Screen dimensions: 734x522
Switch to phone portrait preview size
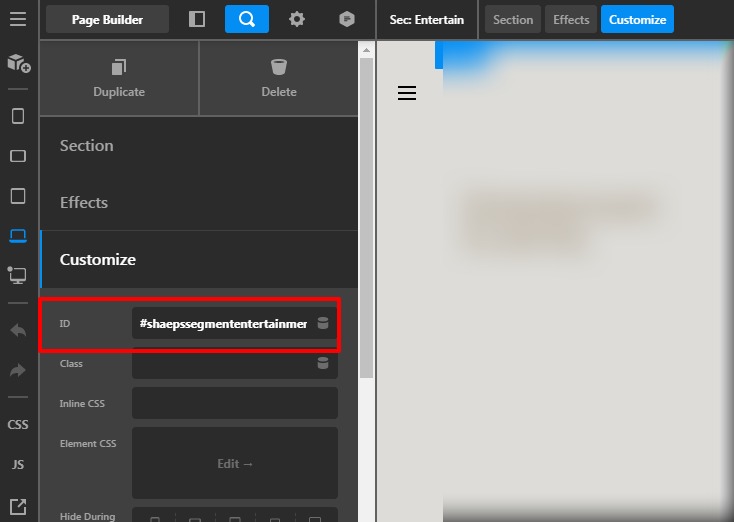[18, 116]
